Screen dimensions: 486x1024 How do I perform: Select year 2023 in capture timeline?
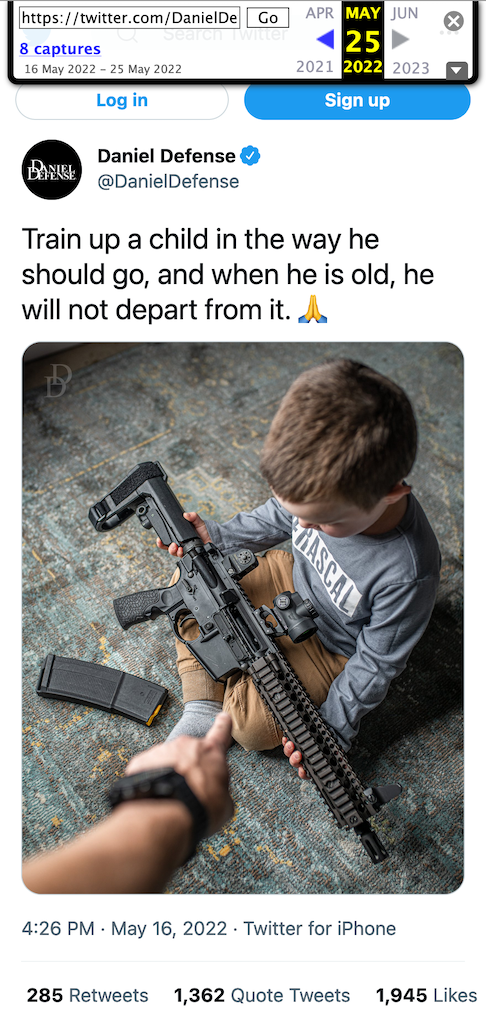[411, 68]
